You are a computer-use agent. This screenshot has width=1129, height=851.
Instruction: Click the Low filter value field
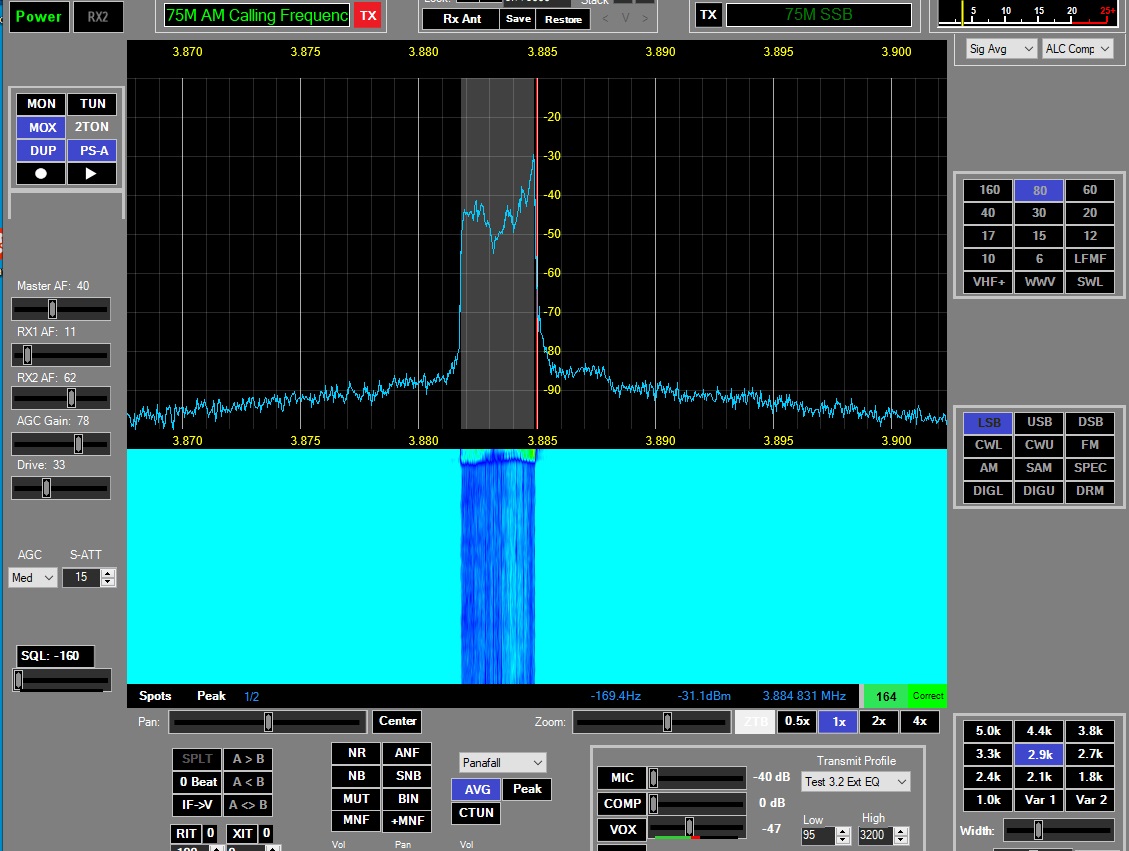point(818,835)
